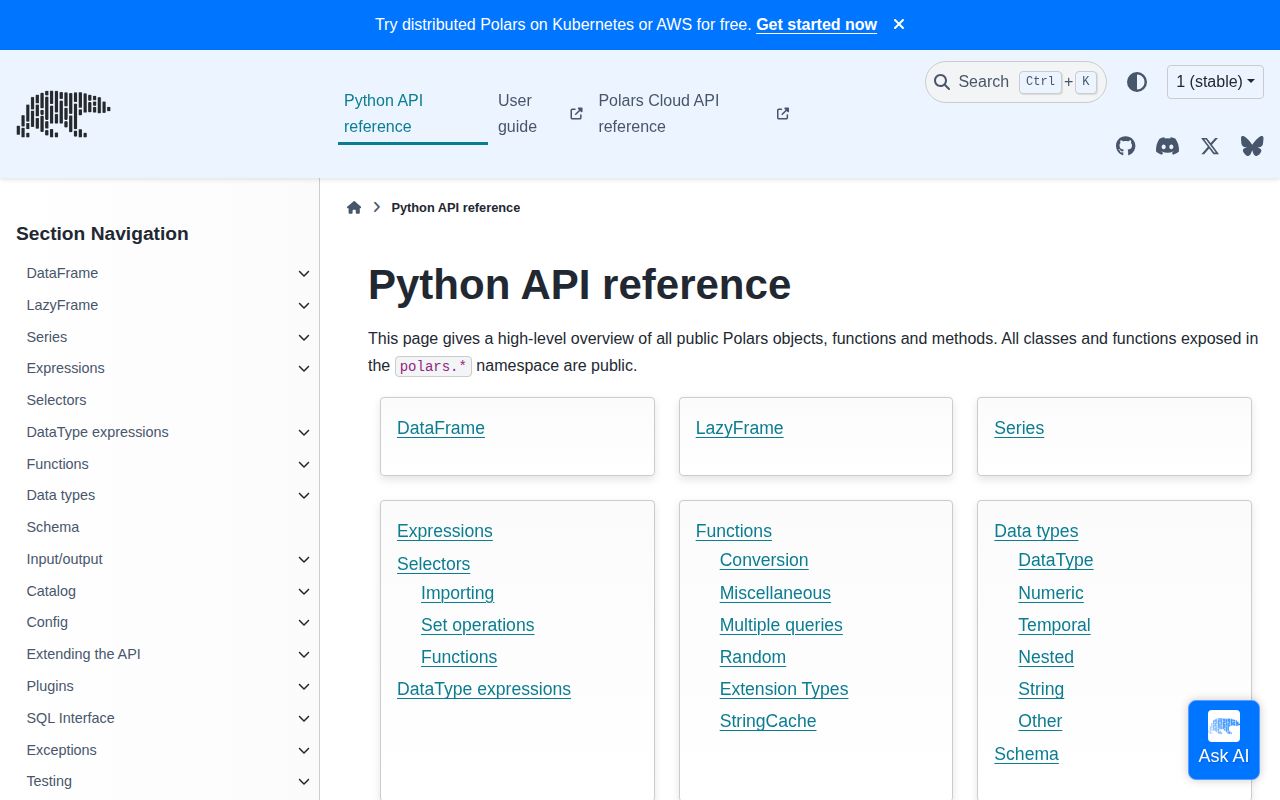The height and width of the screenshot is (800, 1280).
Task: Toggle the light/dark theme switcher
Action: (x=1137, y=82)
